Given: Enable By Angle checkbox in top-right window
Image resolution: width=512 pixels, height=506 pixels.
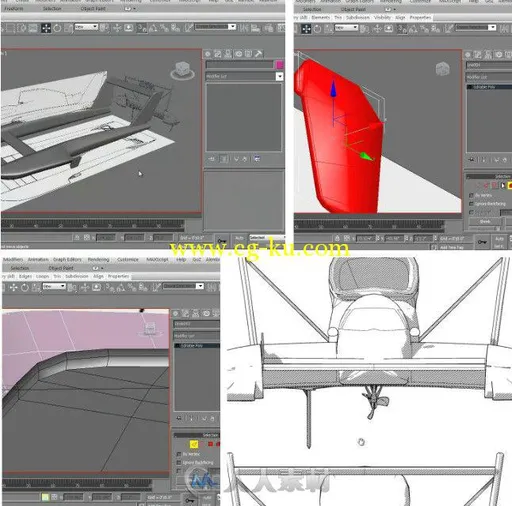Looking at the screenshot, I should [x=471, y=212].
